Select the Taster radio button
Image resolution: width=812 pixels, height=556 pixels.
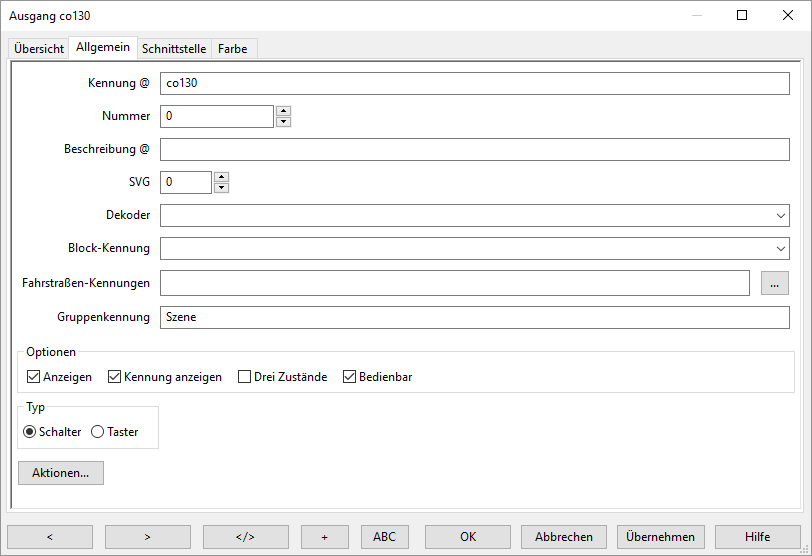[x=98, y=432]
